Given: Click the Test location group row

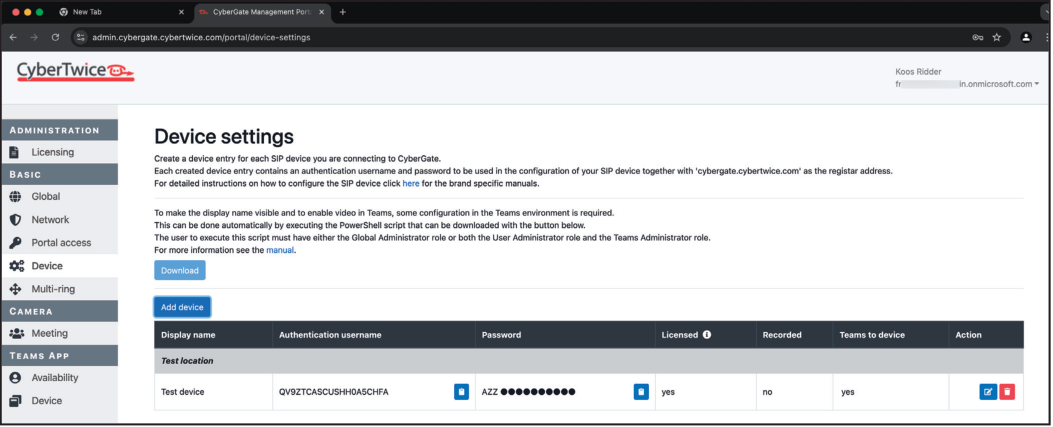Looking at the screenshot, I should (589, 361).
